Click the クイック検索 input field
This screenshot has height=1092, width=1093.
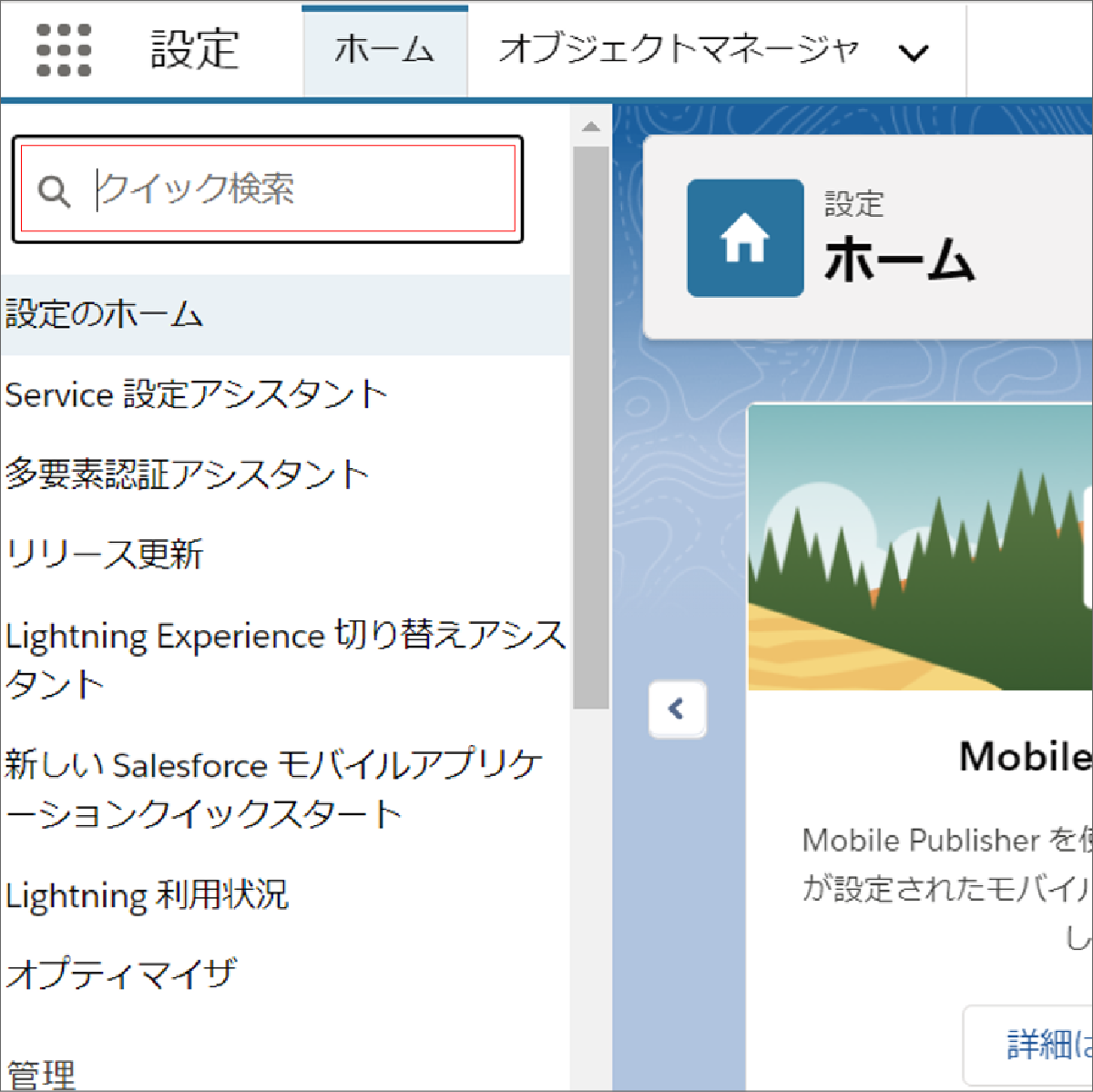coord(268,189)
